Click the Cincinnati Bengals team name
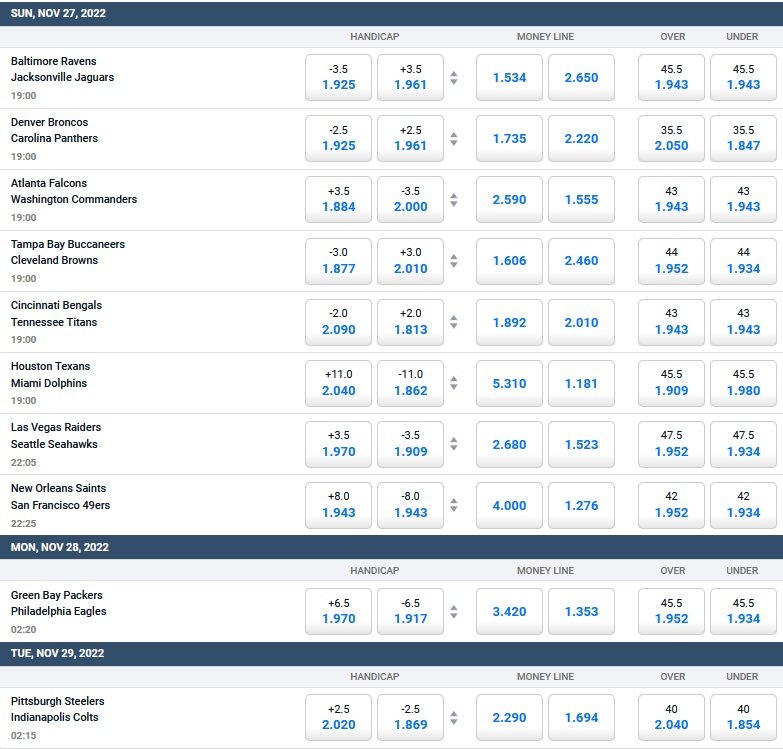 pyautogui.click(x=56, y=305)
